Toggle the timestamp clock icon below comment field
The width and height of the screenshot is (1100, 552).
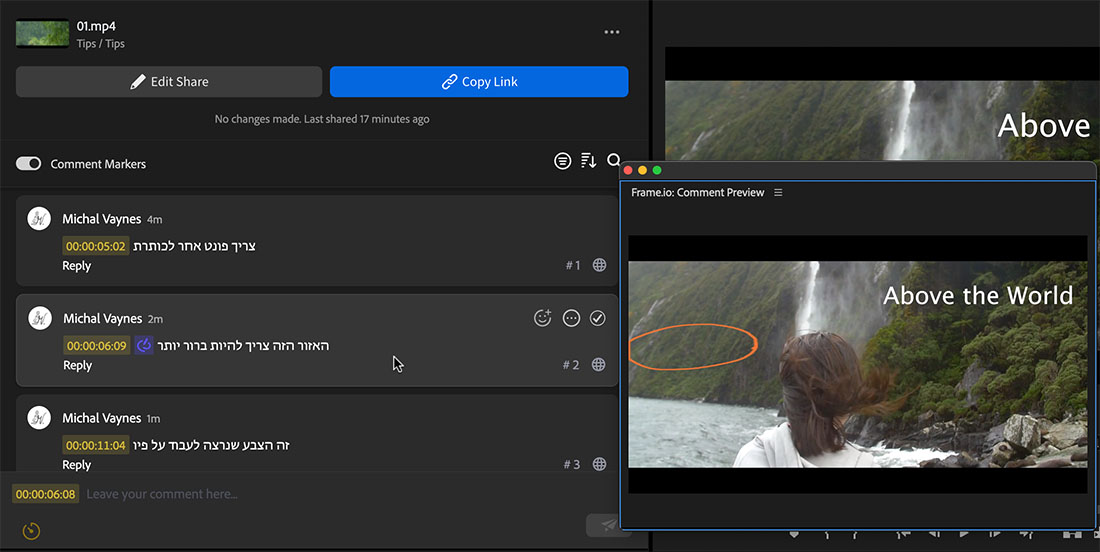(x=31, y=531)
